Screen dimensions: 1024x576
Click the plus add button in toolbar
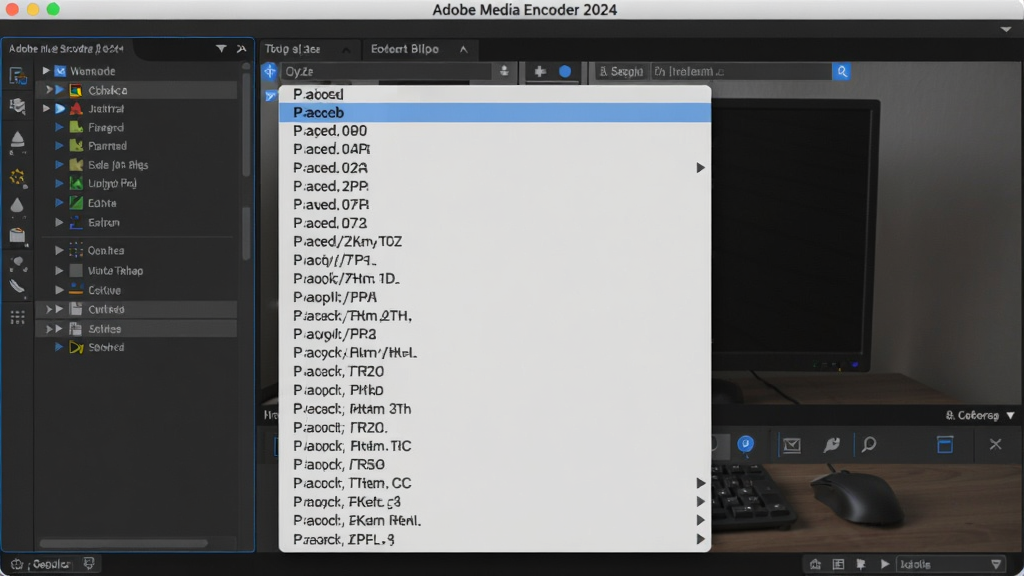point(540,71)
